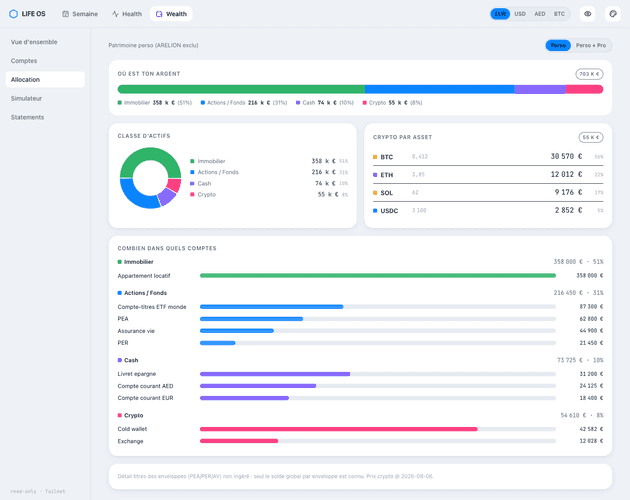Screen dimensions: 630x500
Task: Click the calendar icon beside Semaine
Action: pos(65,14)
